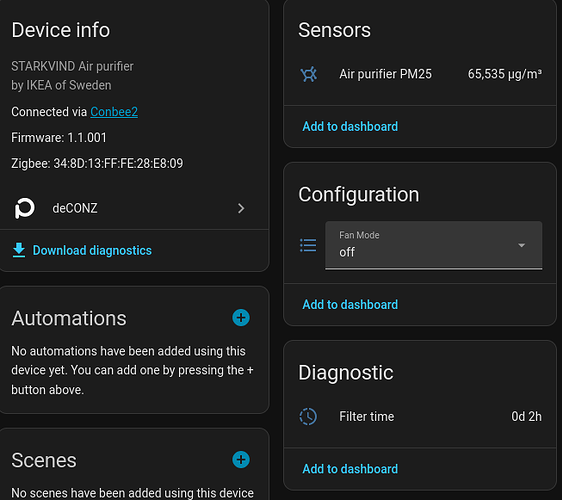The width and height of the screenshot is (562, 500).
Task: Click the Filter time clock icon
Action: (x=308, y=416)
